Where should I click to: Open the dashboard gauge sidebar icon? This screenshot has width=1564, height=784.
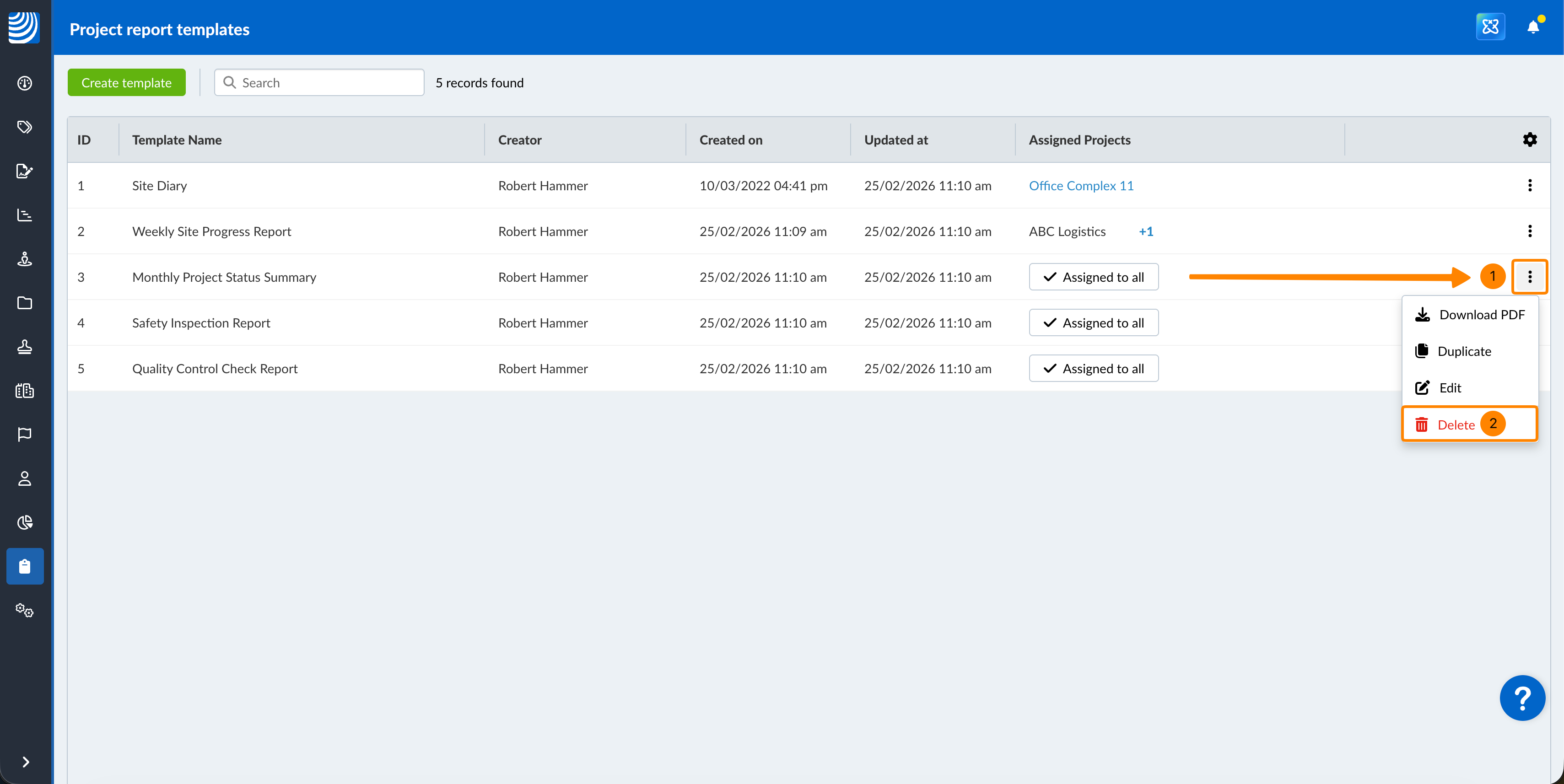tap(25, 83)
